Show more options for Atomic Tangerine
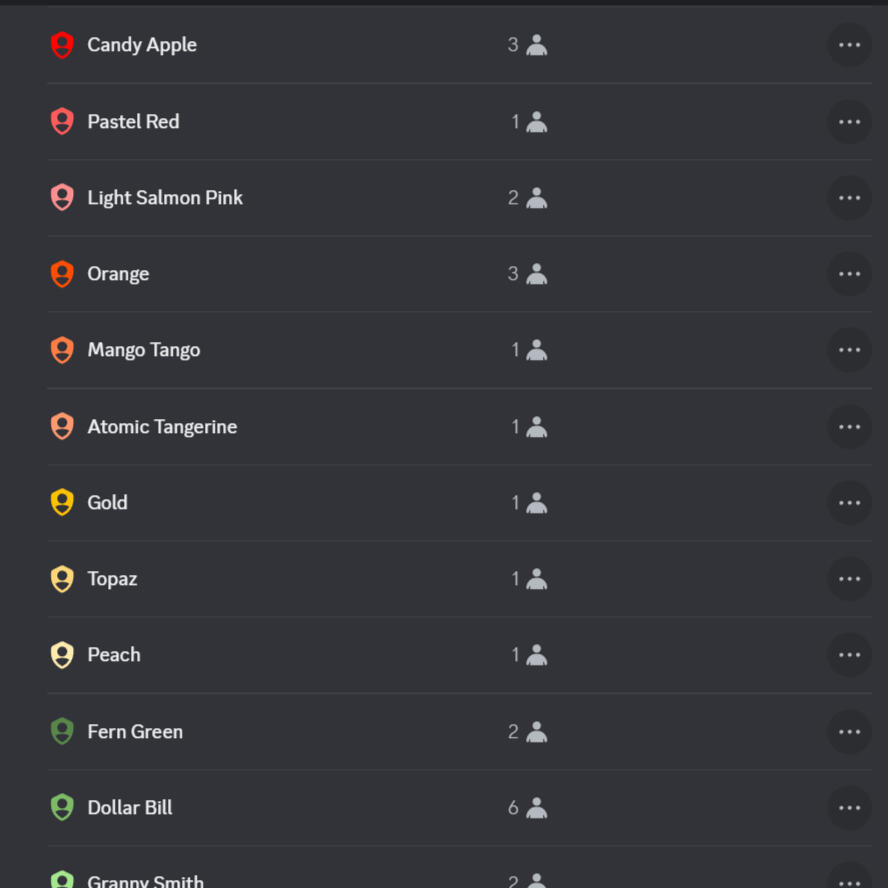 pyautogui.click(x=849, y=426)
